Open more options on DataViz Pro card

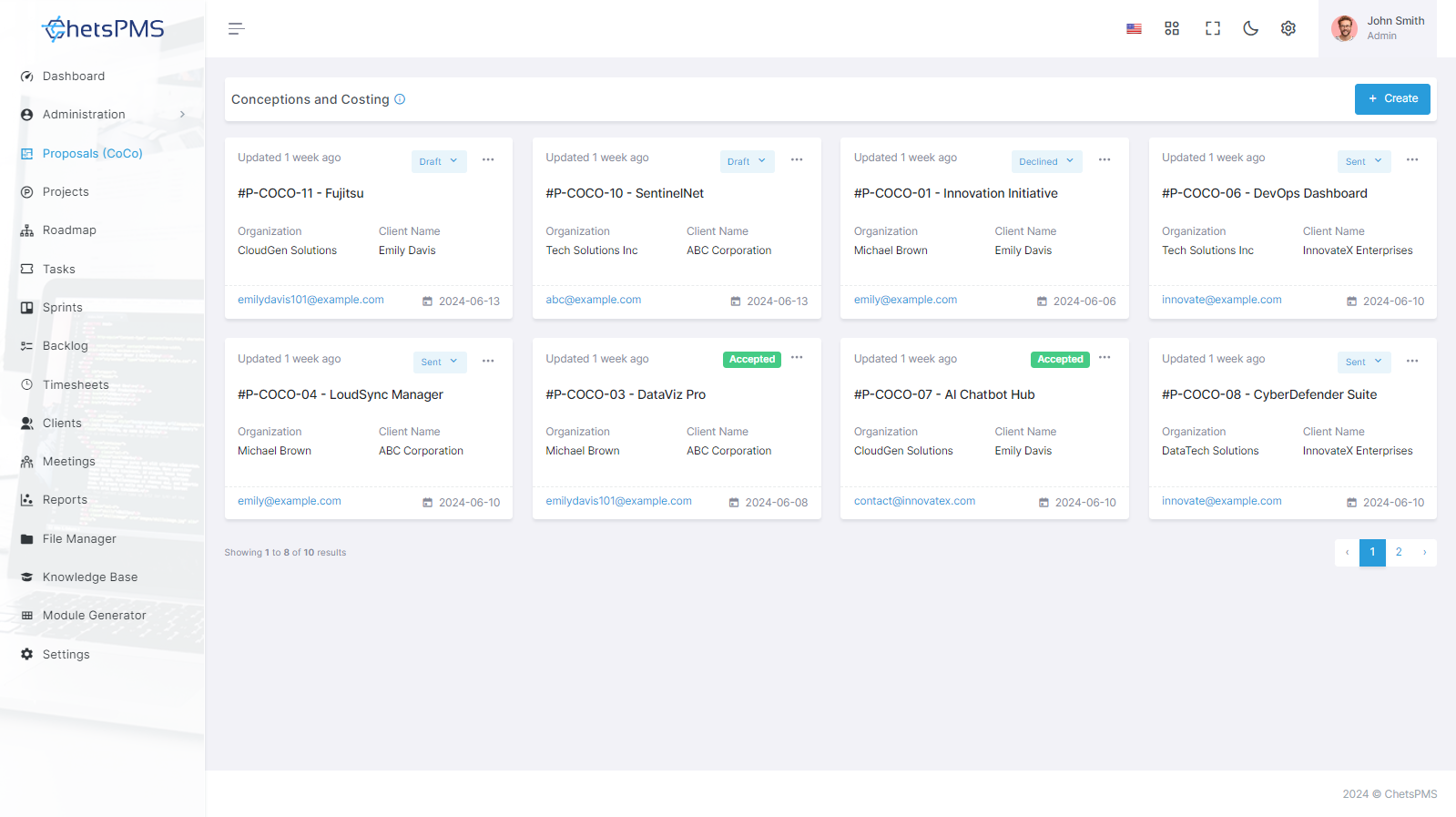tap(797, 358)
